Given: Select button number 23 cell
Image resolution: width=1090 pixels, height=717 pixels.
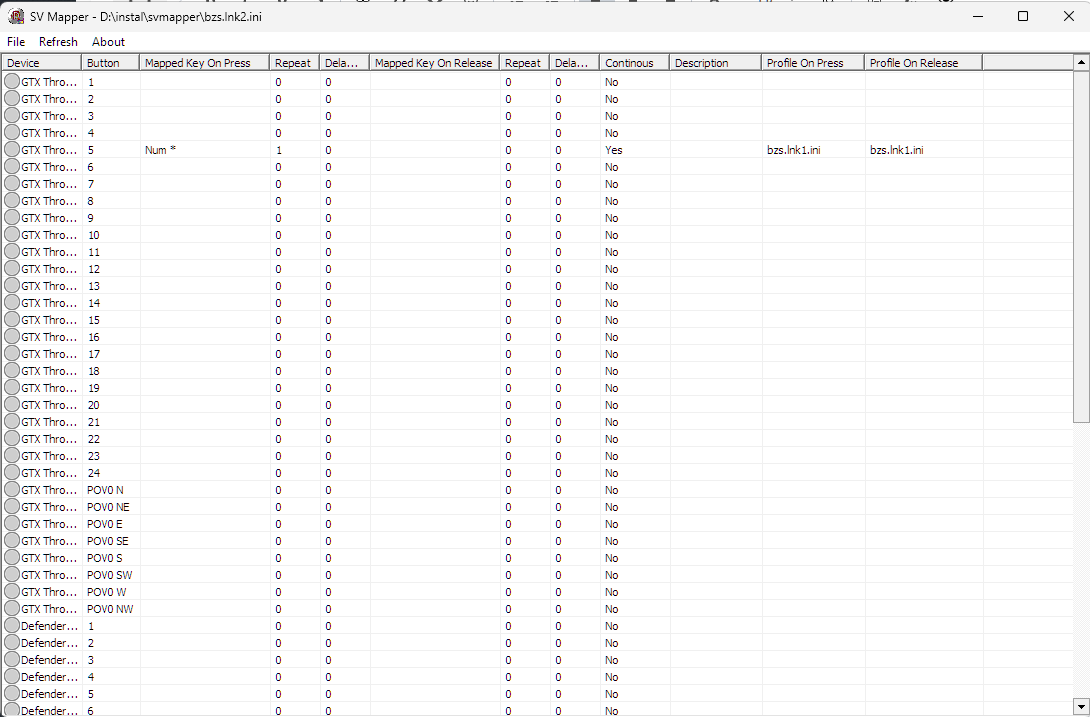Looking at the screenshot, I should (93, 456).
